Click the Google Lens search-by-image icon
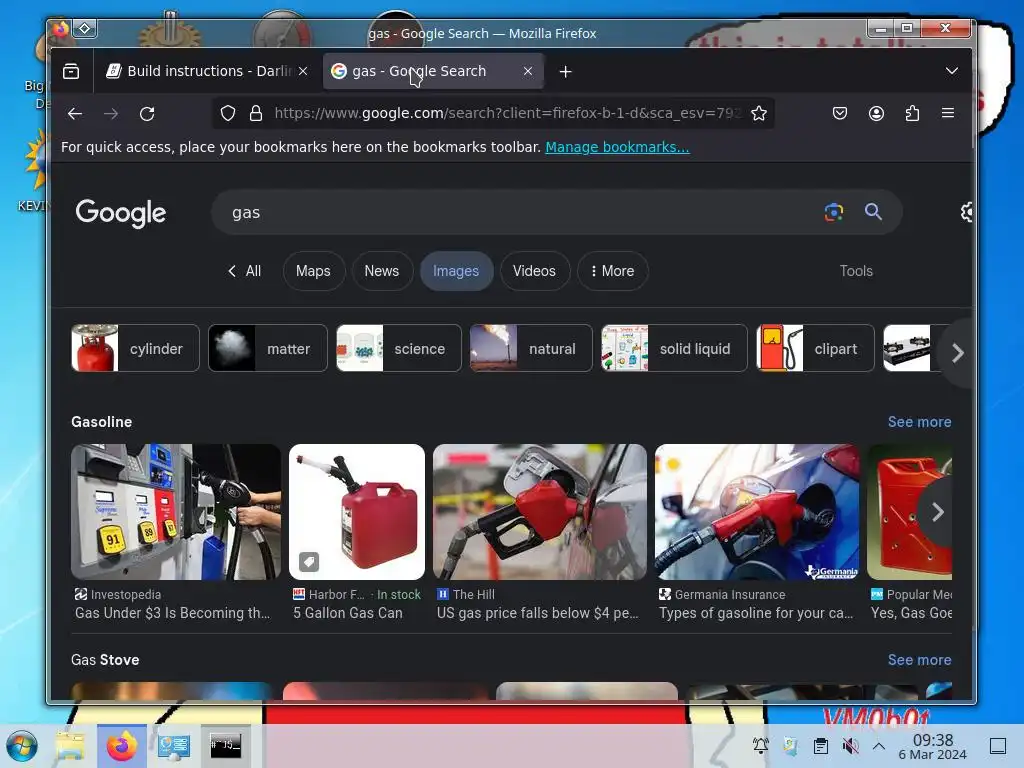1024x768 pixels. pos(833,212)
